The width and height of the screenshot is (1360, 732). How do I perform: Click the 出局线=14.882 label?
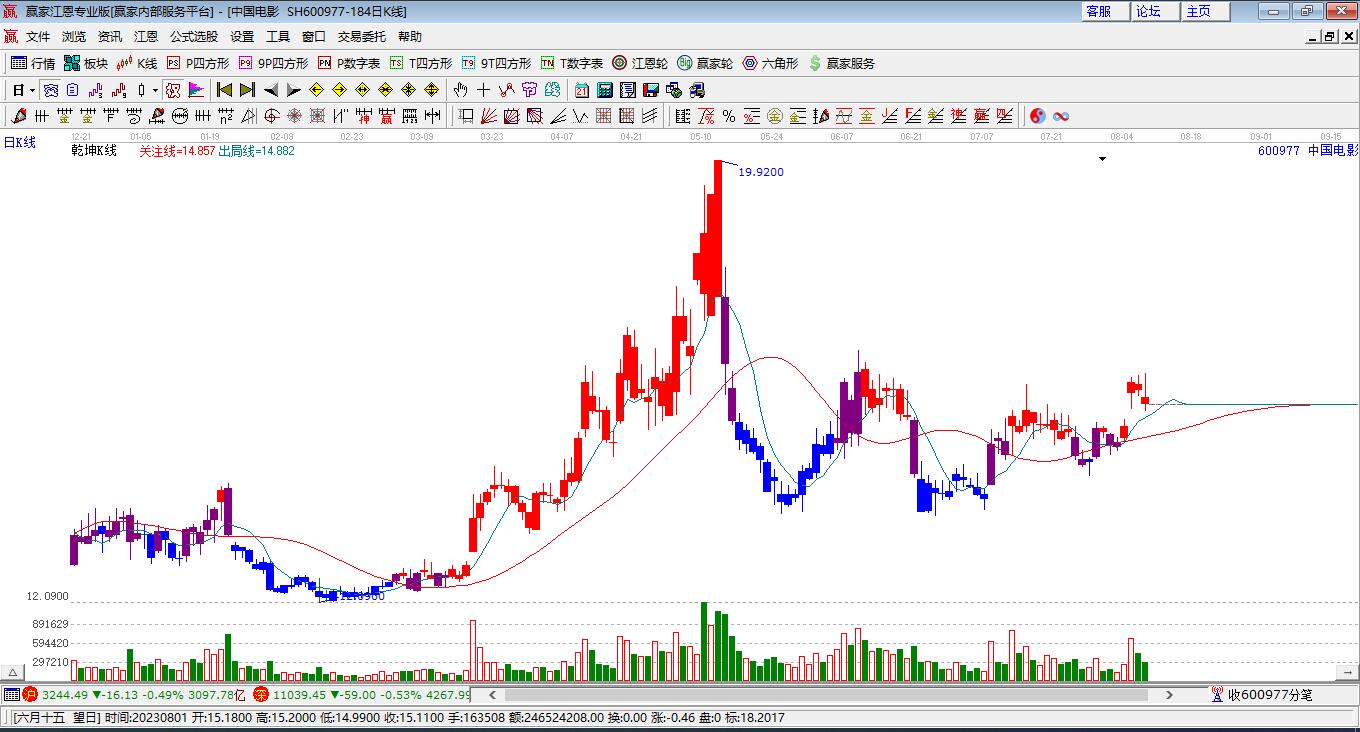point(257,151)
